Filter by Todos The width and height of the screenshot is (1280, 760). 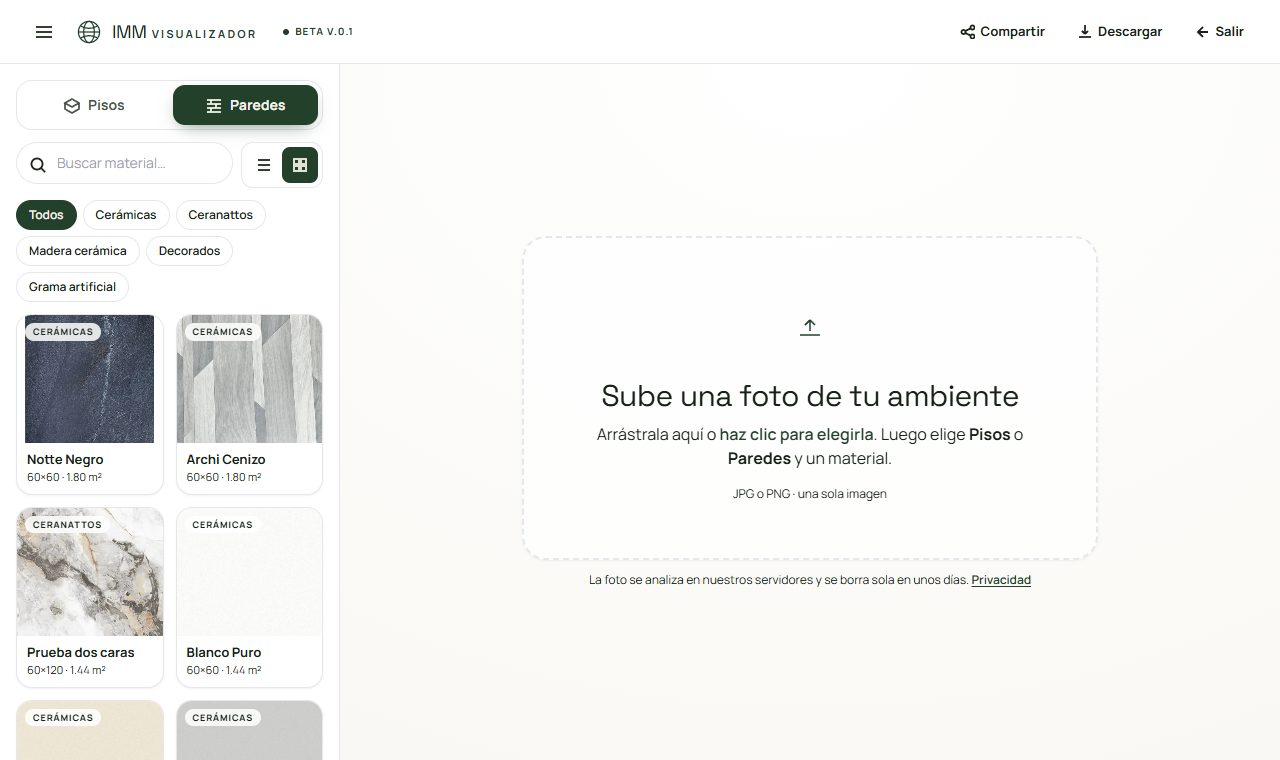46,215
